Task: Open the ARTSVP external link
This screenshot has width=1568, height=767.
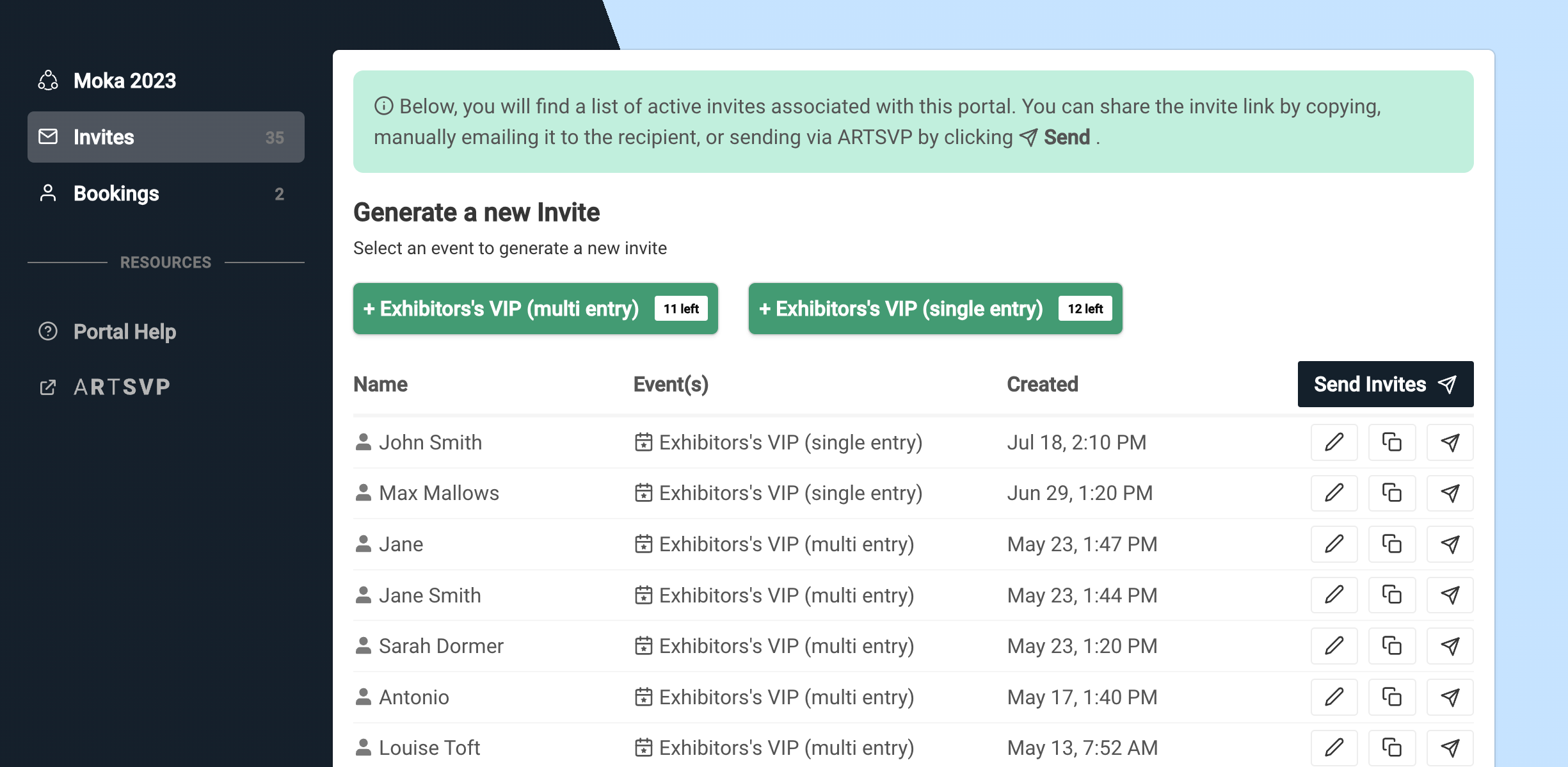Action: (x=122, y=387)
